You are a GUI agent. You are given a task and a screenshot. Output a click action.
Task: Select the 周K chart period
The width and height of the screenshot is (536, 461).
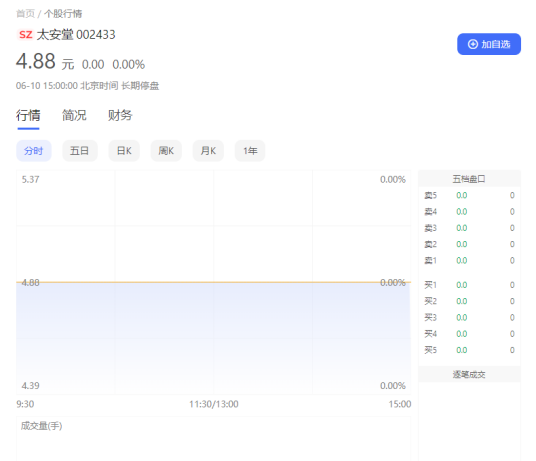click(166, 151)
